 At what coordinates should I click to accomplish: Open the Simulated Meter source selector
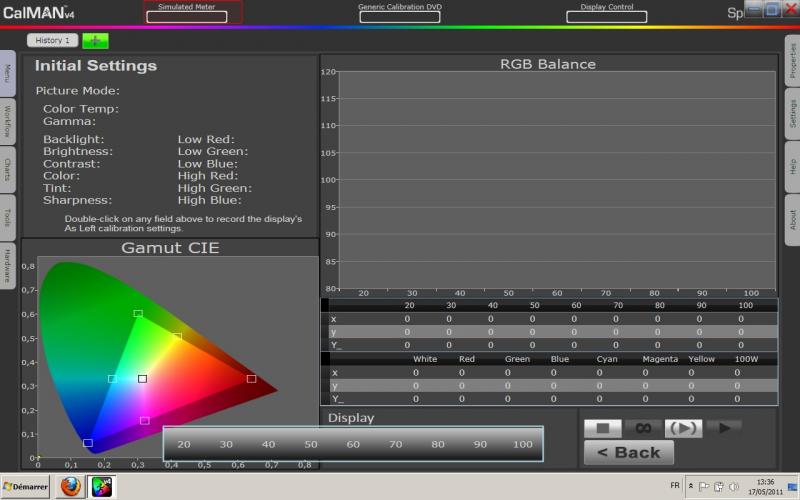pyautogui.click(x=187, y=17)
